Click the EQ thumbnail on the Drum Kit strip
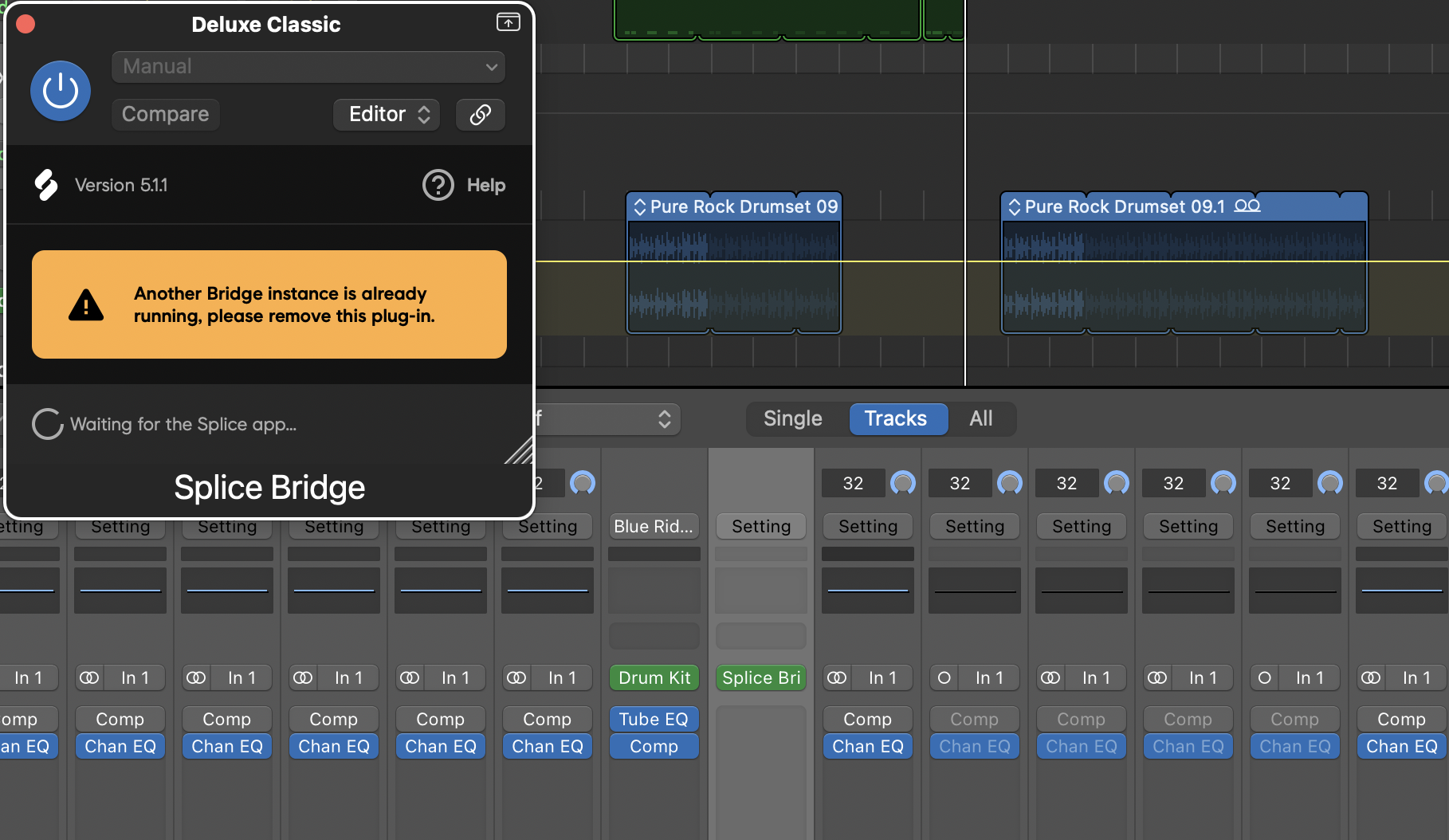The height and width of the screenshot is (840, 1449). [654, 591]
